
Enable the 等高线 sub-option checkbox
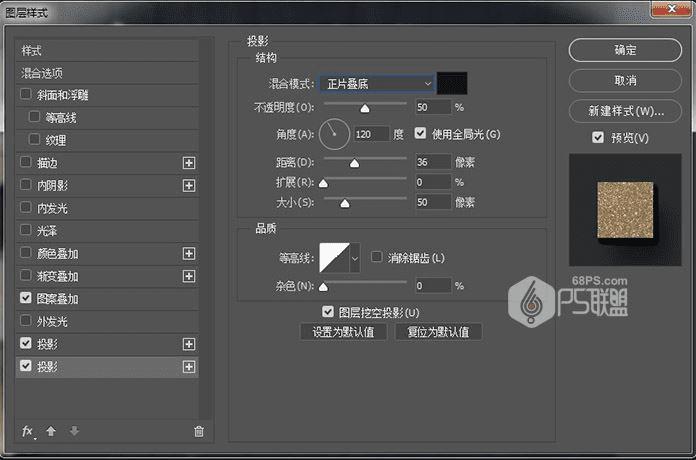(34, 117)
